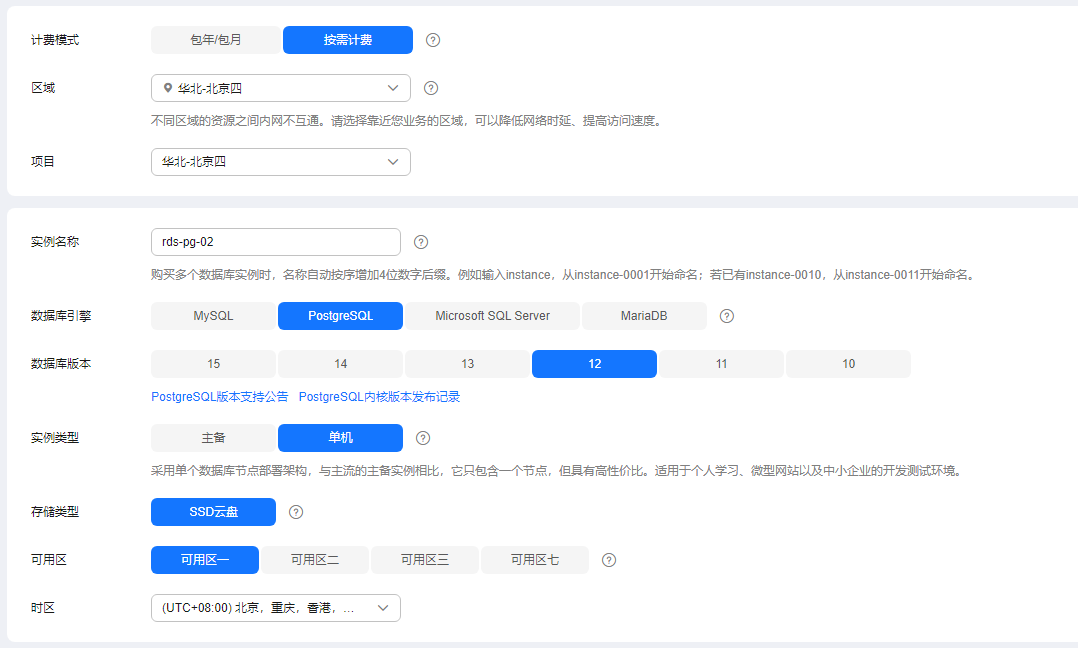Choose 可用区一 availability zone
Image resolution: width=1078 pixels, height=648 pixels.
[205, 560]
